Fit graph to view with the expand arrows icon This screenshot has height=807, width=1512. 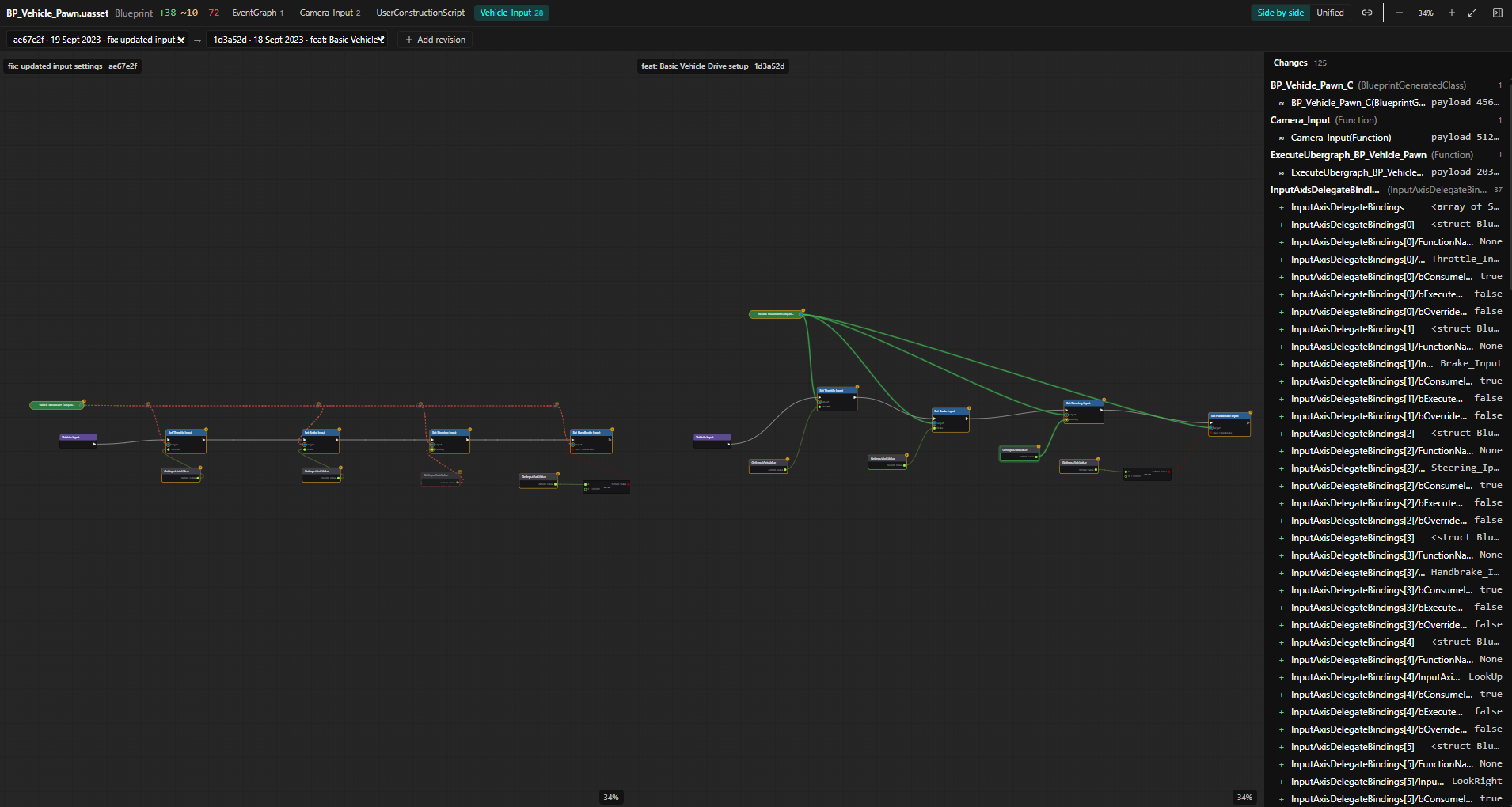[1472, 13]
